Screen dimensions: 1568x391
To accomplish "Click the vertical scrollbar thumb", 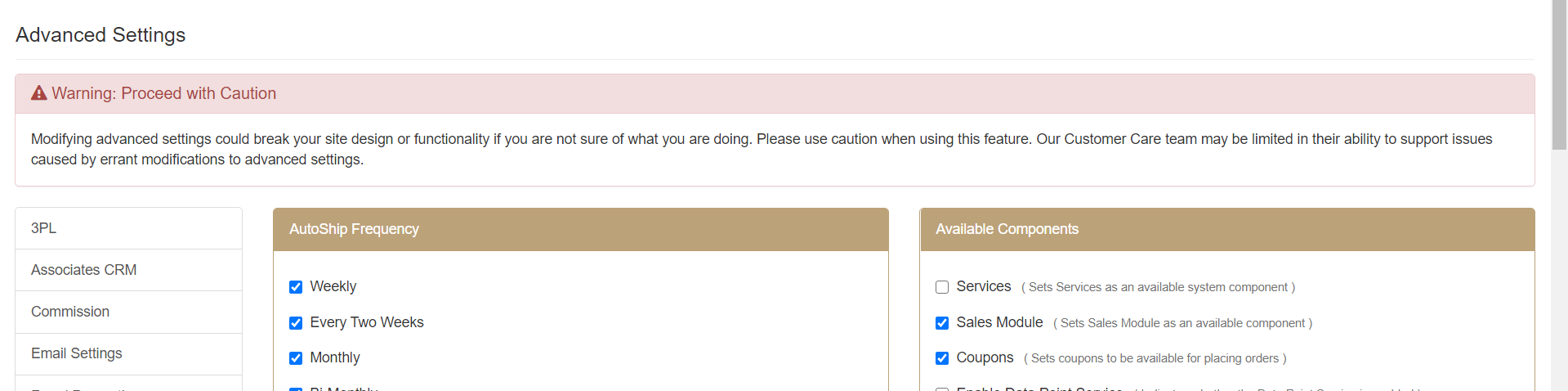I will (x=1559, y=75).
